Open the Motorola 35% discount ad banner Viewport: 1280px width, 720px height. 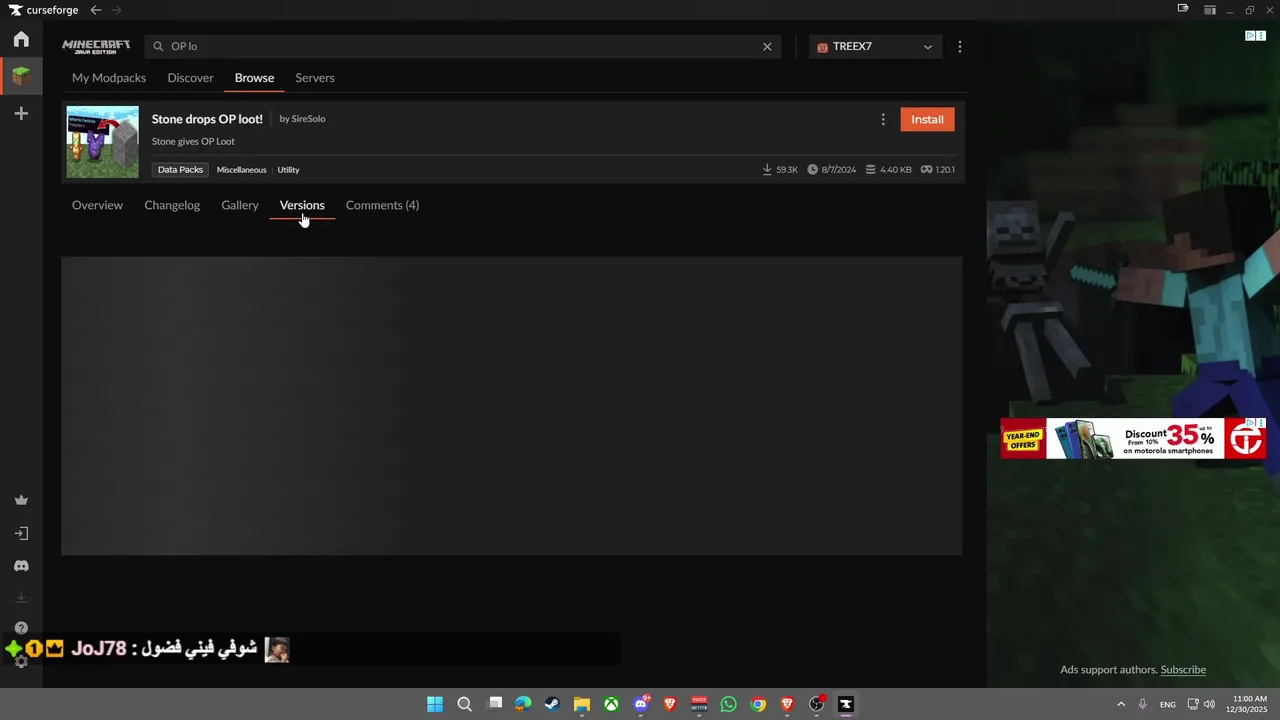click(1133, 439)
